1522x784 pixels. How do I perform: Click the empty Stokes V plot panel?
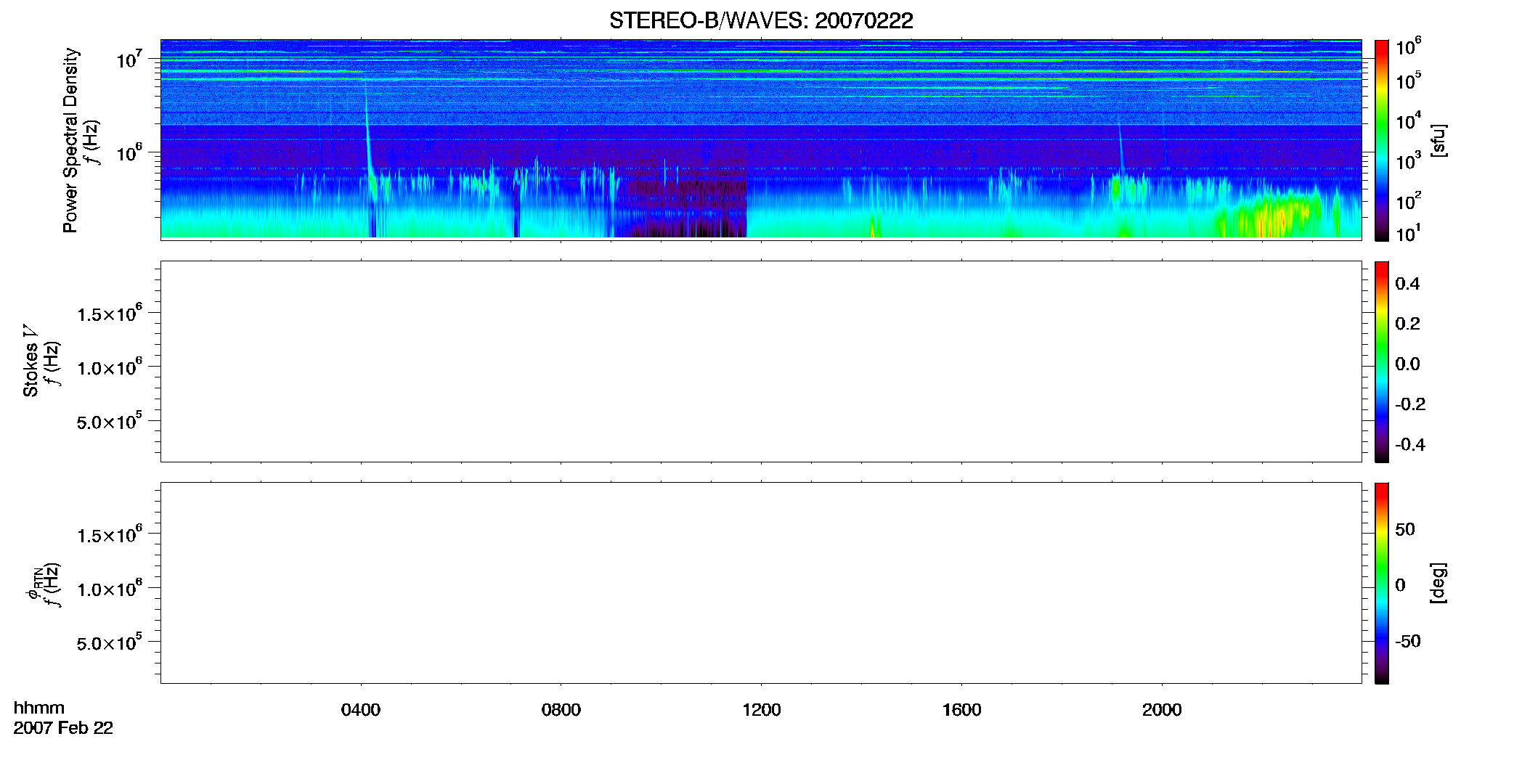[761, 362]
